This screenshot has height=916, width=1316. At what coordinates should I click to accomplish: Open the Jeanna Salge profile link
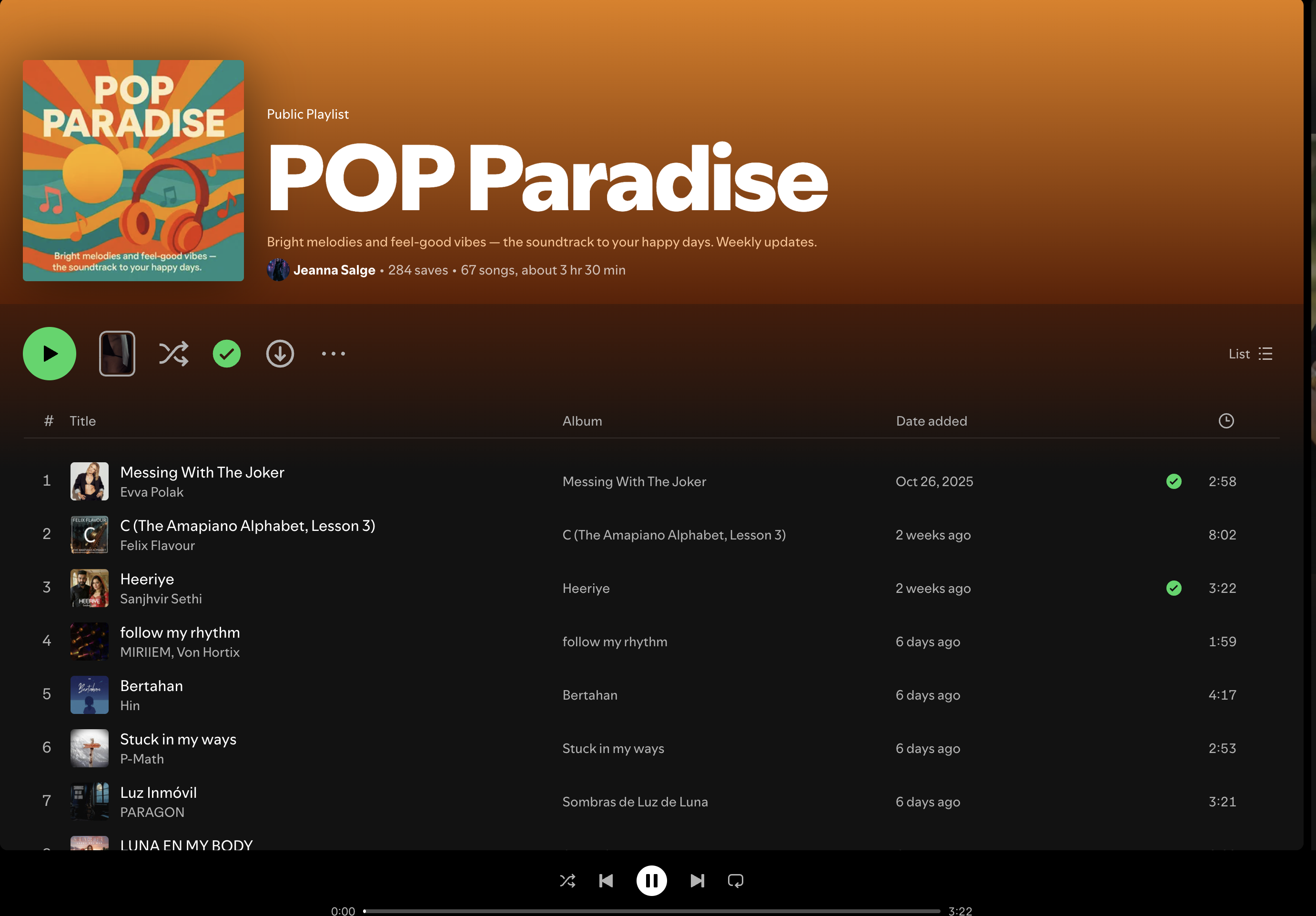pyautogui.click(x=334, y=270)
